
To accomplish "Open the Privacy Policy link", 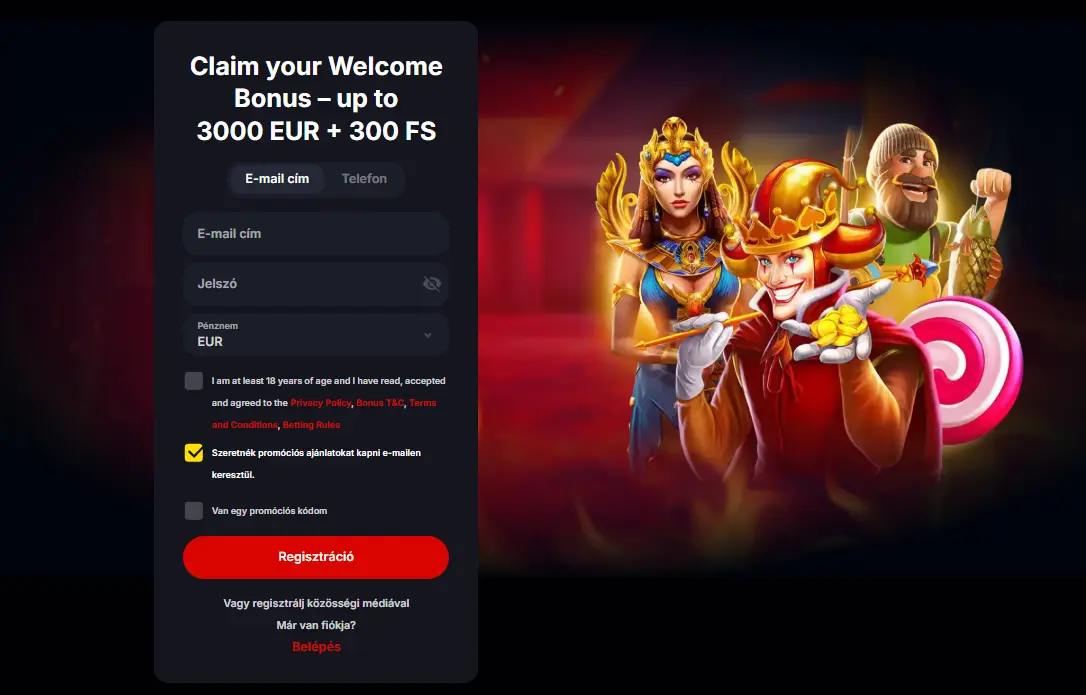I will point(321,403).
